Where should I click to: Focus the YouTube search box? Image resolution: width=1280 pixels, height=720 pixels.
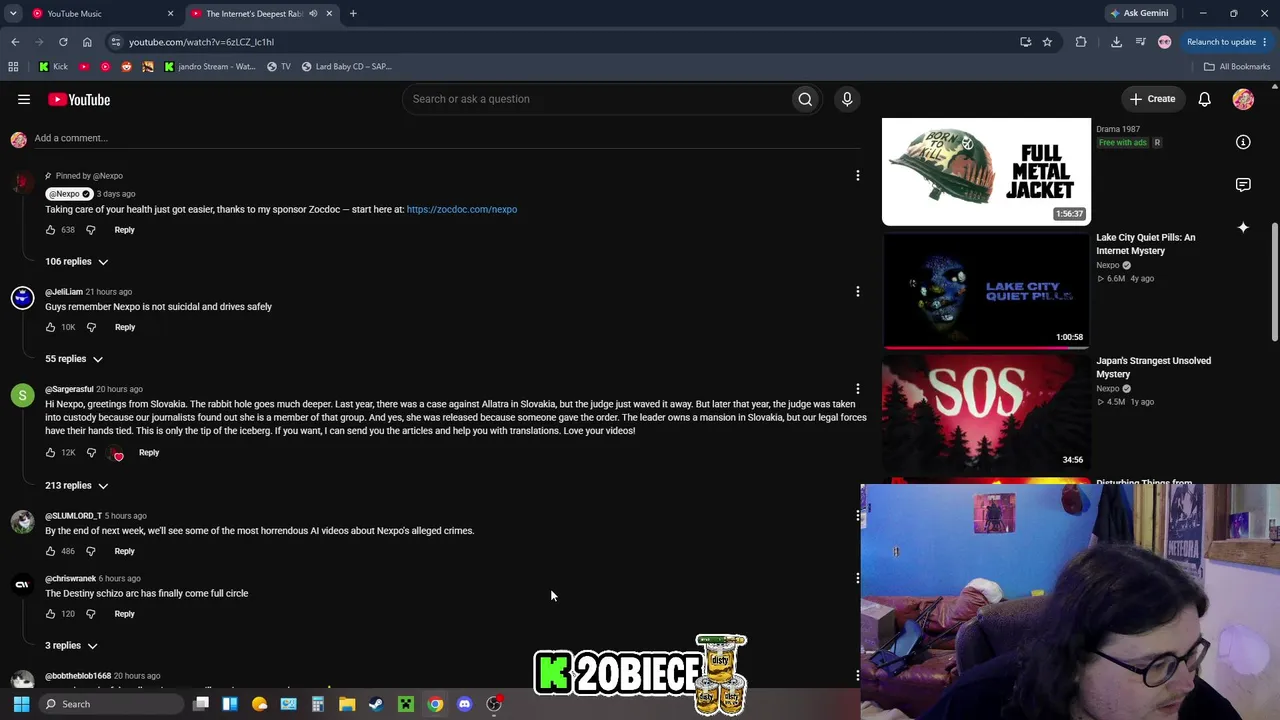point(595,99)
